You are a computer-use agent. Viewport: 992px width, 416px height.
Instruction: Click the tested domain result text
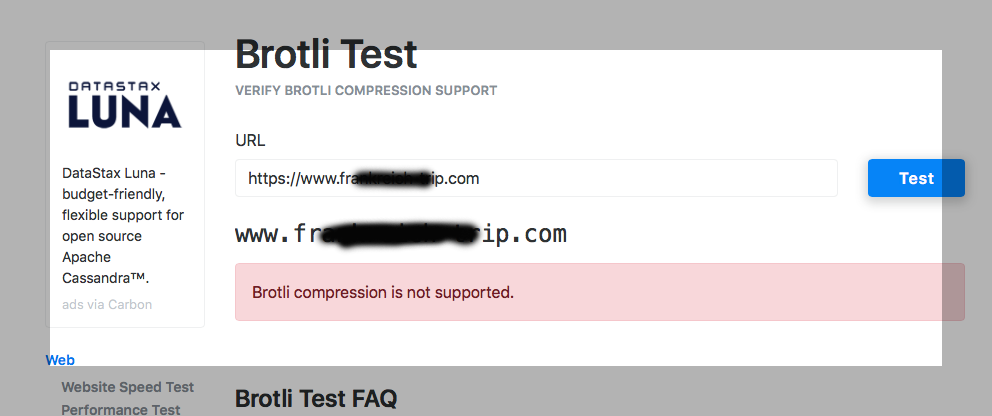pos(400,235)
